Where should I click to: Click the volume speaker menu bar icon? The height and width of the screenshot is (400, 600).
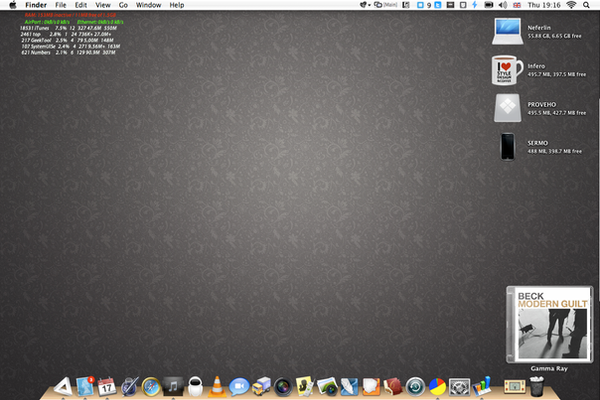pyautogui.click(x=501, y=5)
